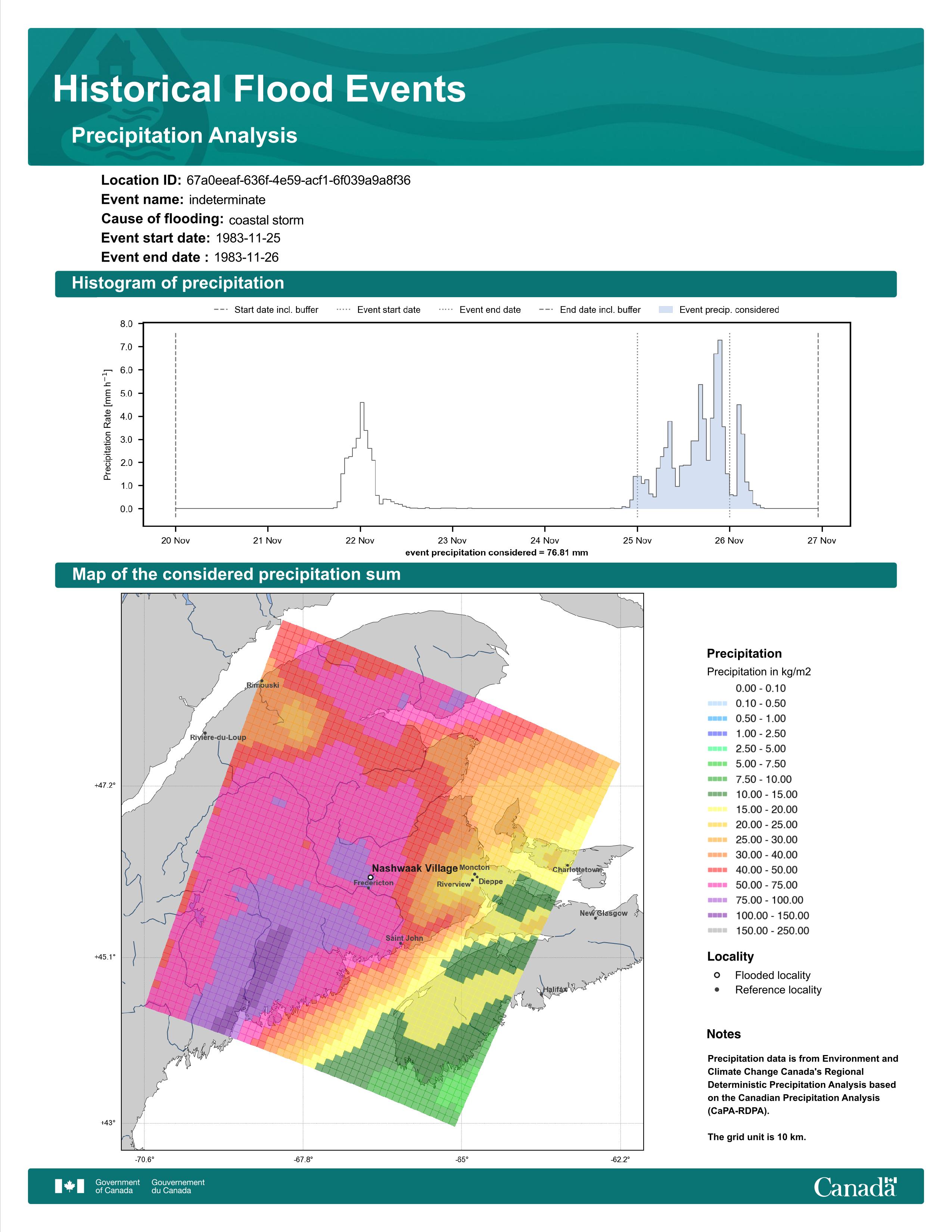
Task: Click the 50.00 - 75.00 legend swatch
Action: [x=718, y=885]
